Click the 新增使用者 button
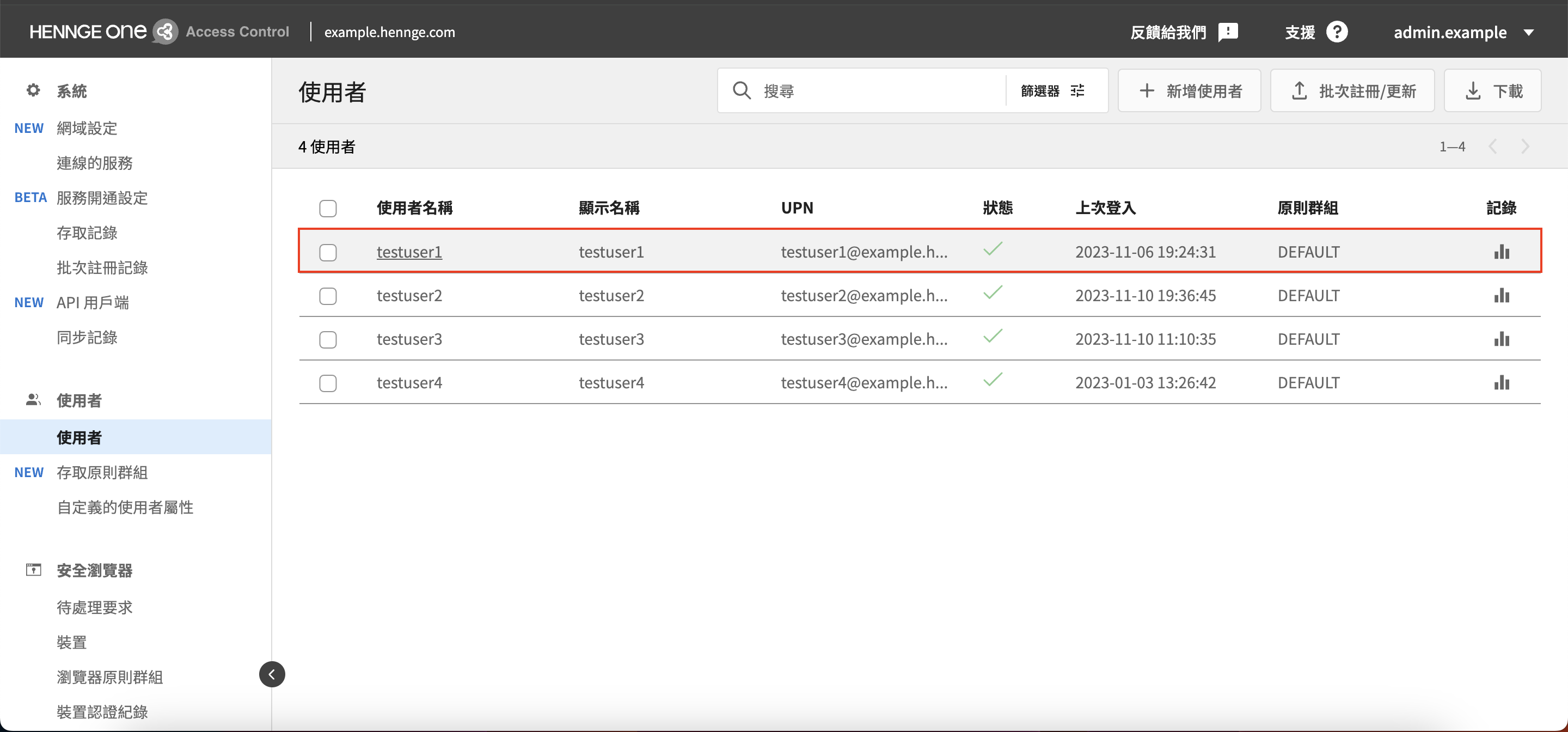Viewport: 1568px width, 732px height. (x=1190, y=91)
